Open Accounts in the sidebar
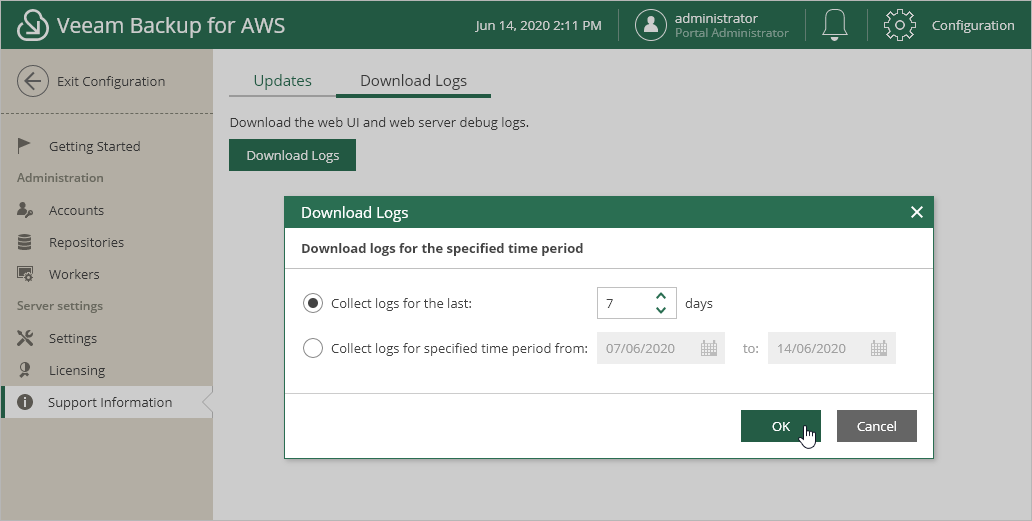This screenshot has width=1032, height=521. (76, 211)
